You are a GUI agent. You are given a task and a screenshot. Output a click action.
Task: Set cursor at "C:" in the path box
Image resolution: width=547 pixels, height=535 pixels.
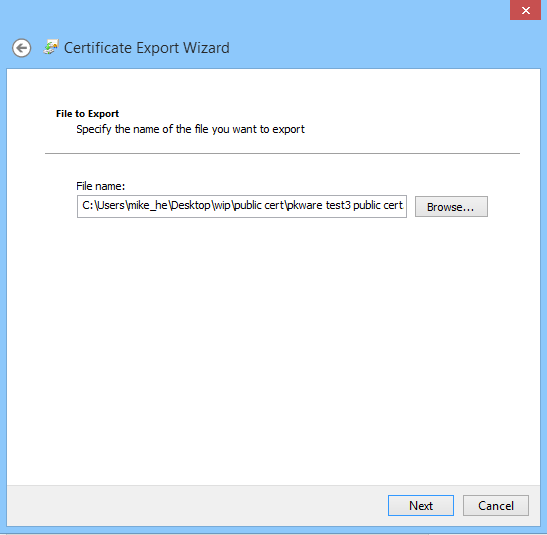(88, 205)
